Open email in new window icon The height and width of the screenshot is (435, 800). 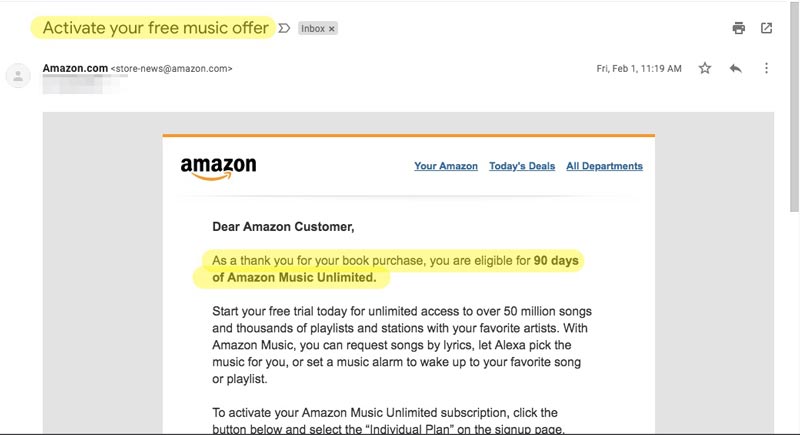tap(766, 28)
